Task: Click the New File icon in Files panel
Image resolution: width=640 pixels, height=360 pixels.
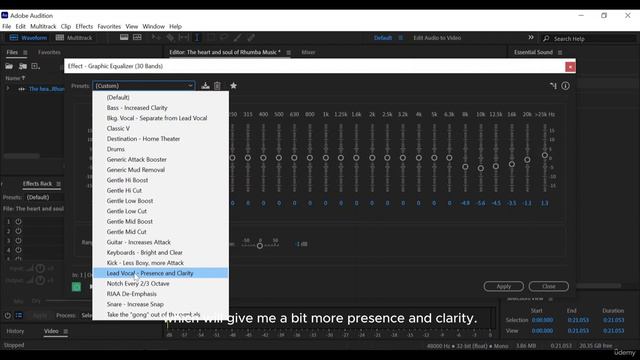Action: 35,66
